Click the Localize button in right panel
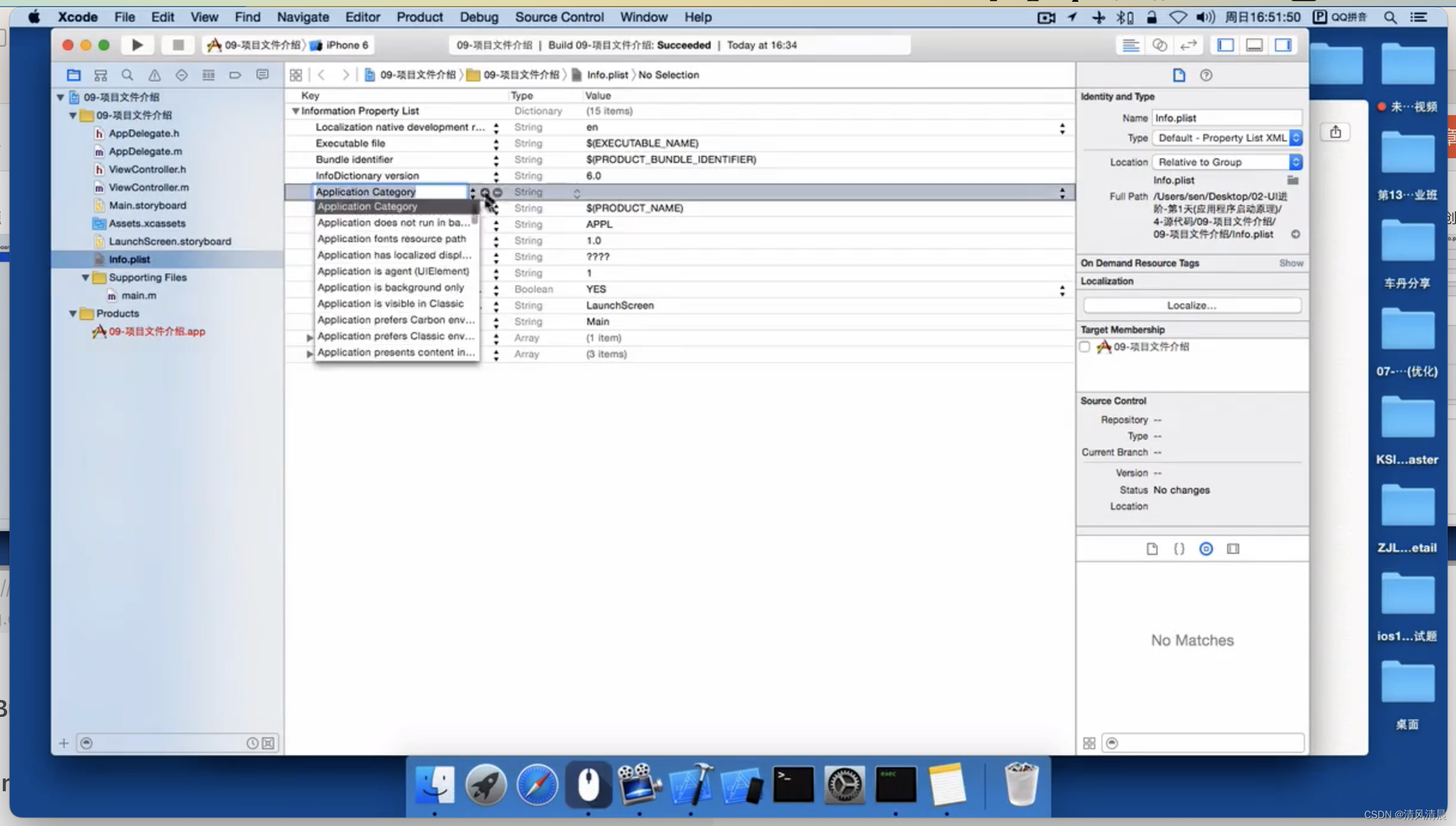This screenshot has height=826, width=1456. point(1193,305)
